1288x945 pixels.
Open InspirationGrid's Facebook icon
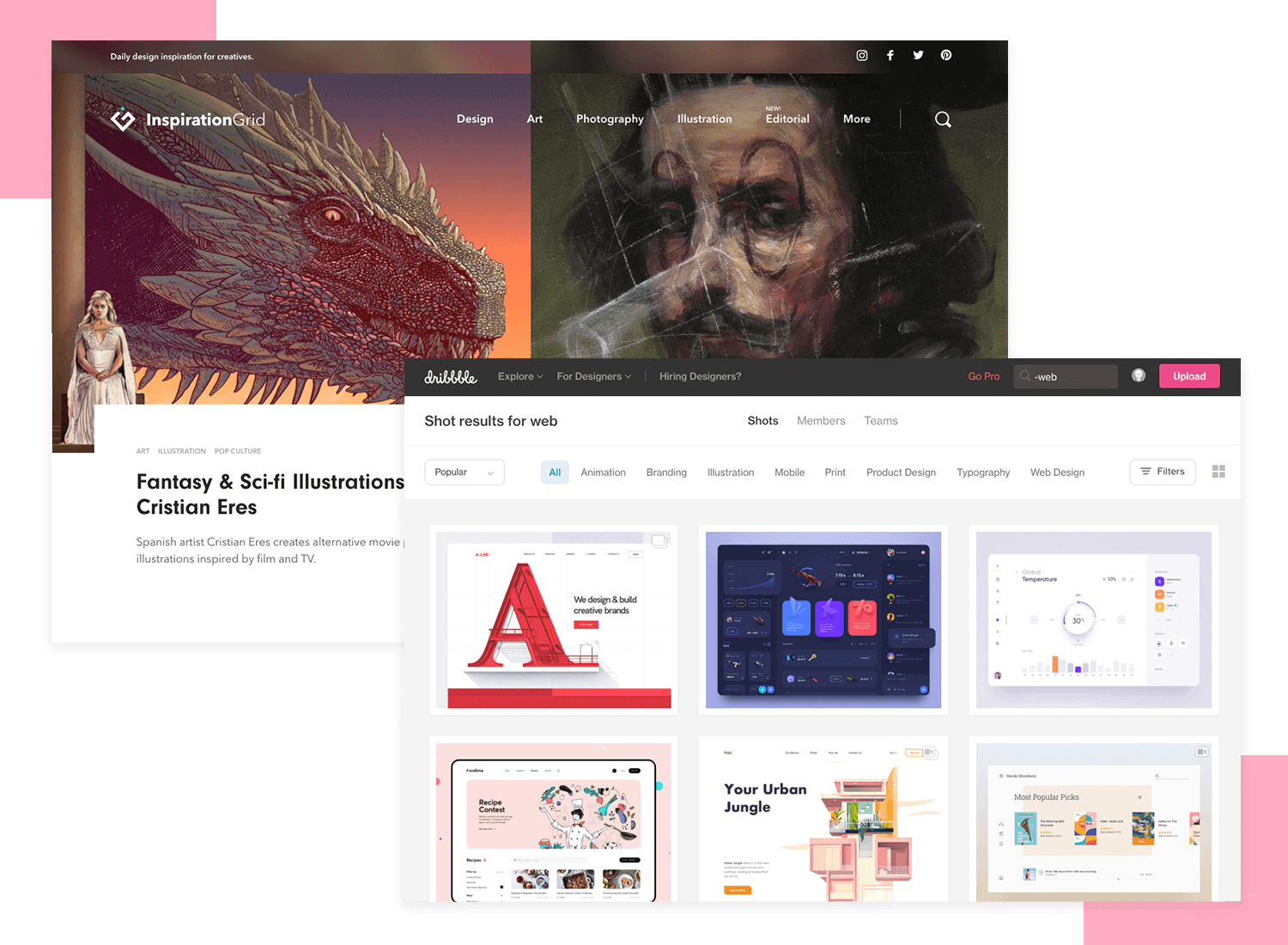tap(890, 56)
